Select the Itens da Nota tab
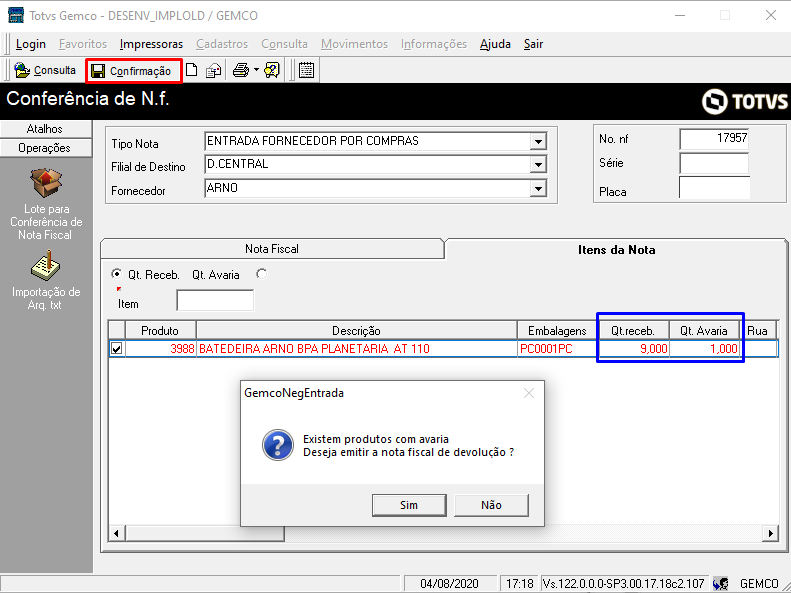The width and height of the screenshot is (791, 593). click(616, 250)
